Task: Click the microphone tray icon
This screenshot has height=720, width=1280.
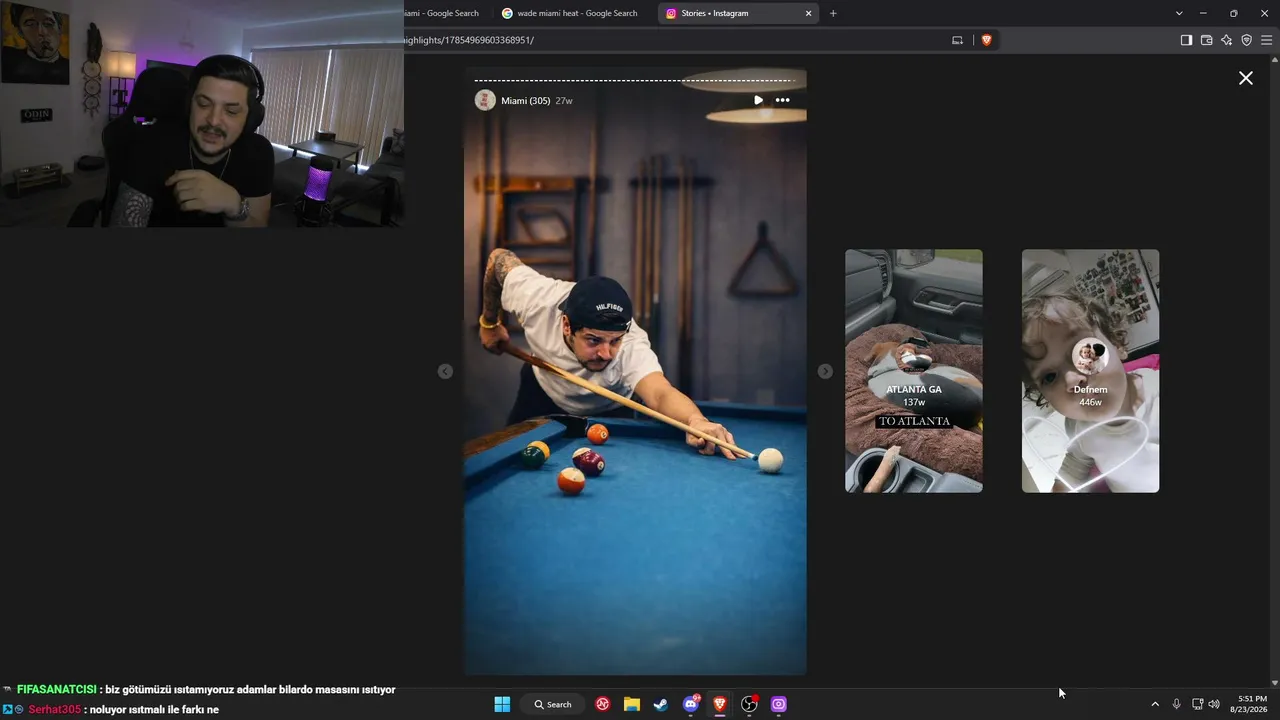Action: (x=1176, y=704)
